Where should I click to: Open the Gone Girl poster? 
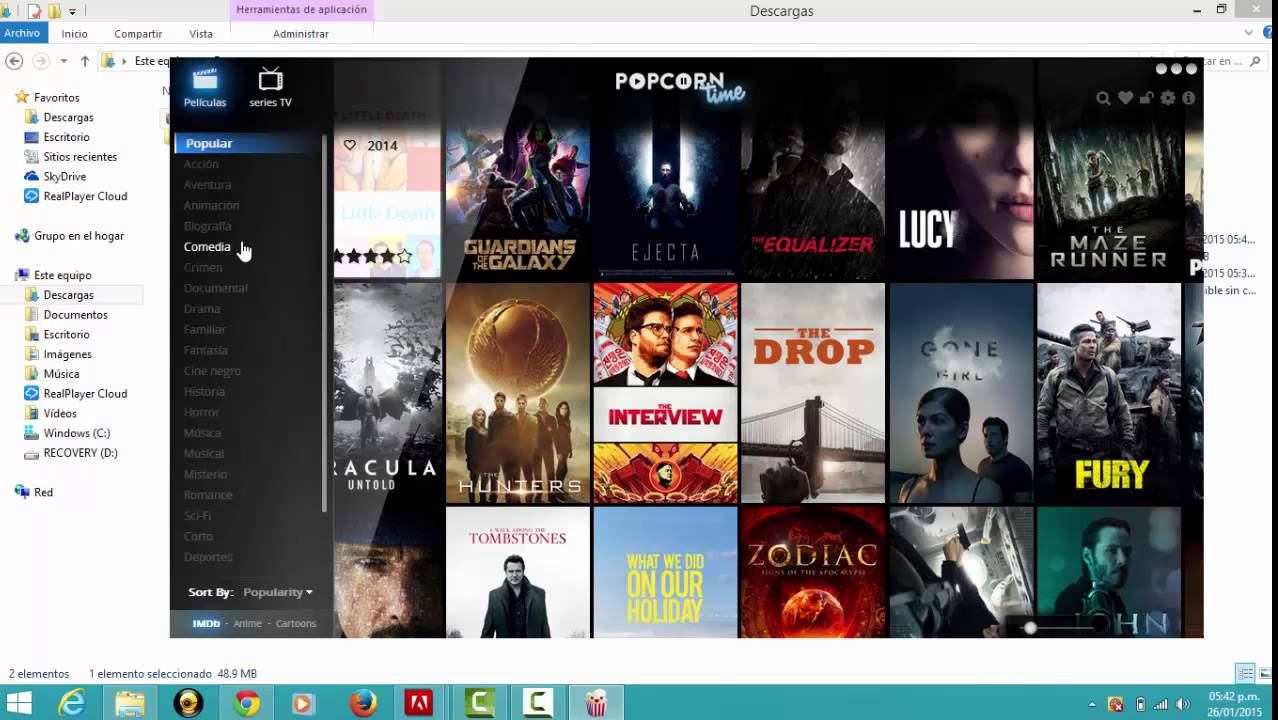click(x=961, y=393)
